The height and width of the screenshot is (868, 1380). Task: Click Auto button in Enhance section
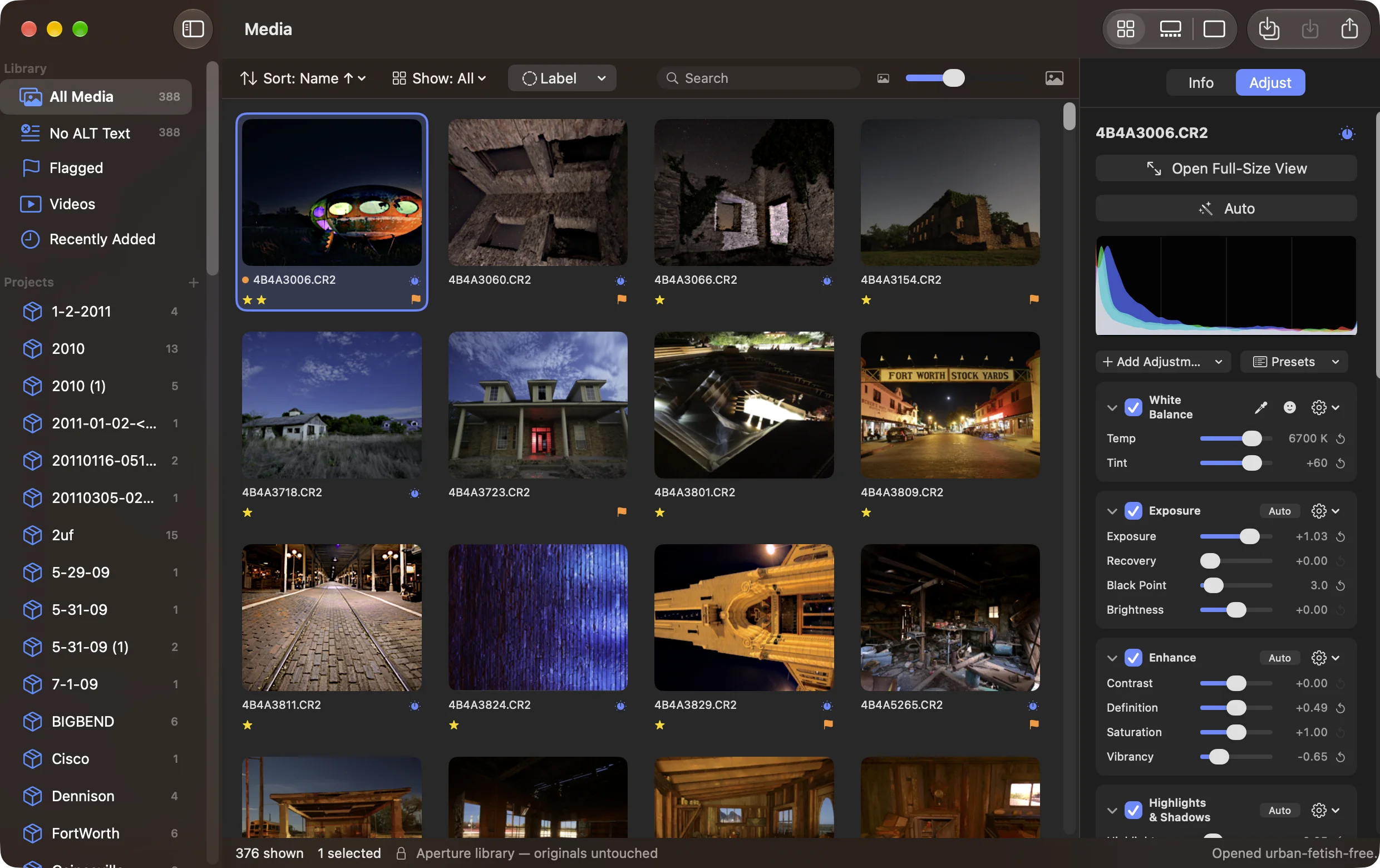coord(1279,657)
